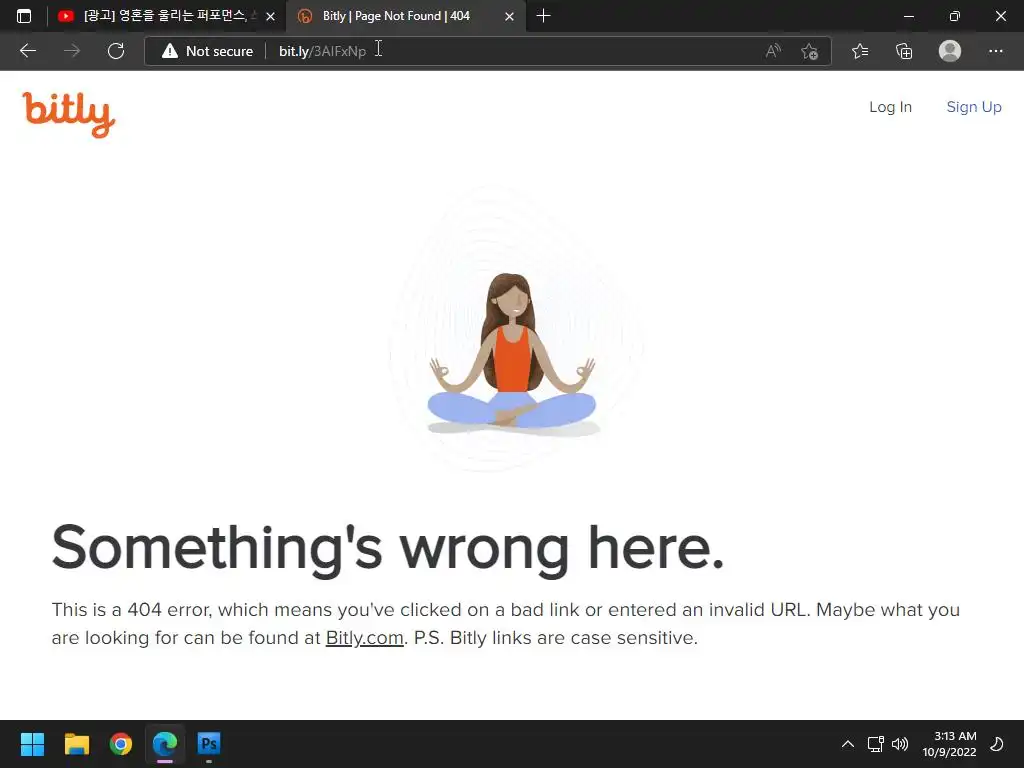The width and height of the screenshot is (1024, 768).
Task: Open the volume control
Action: point(900,744)
